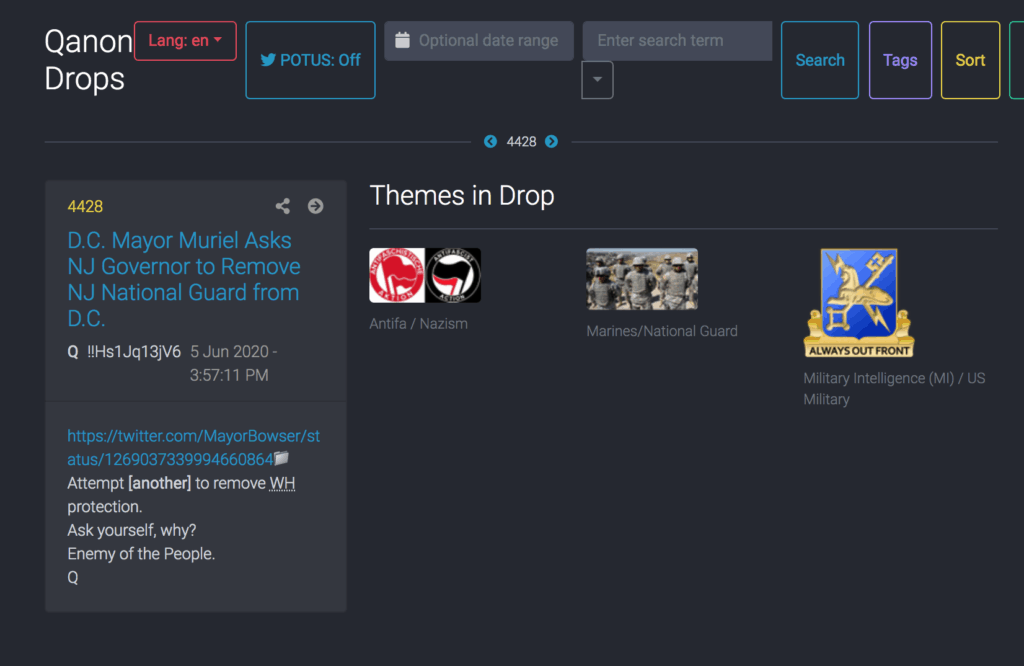Click the Antifa / Nazism theme image
Image resolution: width=1024 pixels, height=666 pixels.
coord(425,275)
